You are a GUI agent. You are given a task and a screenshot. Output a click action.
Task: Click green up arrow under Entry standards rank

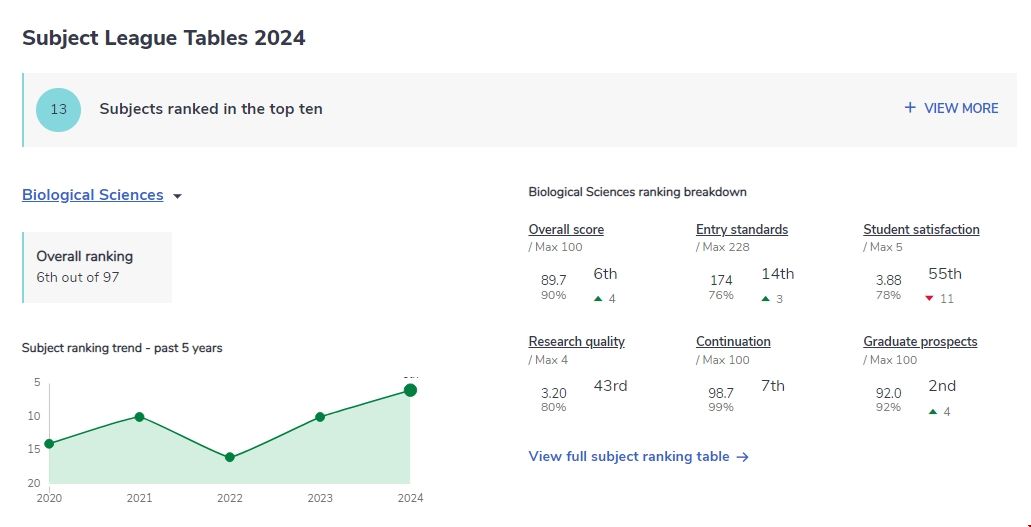click(x=765, y=298)
